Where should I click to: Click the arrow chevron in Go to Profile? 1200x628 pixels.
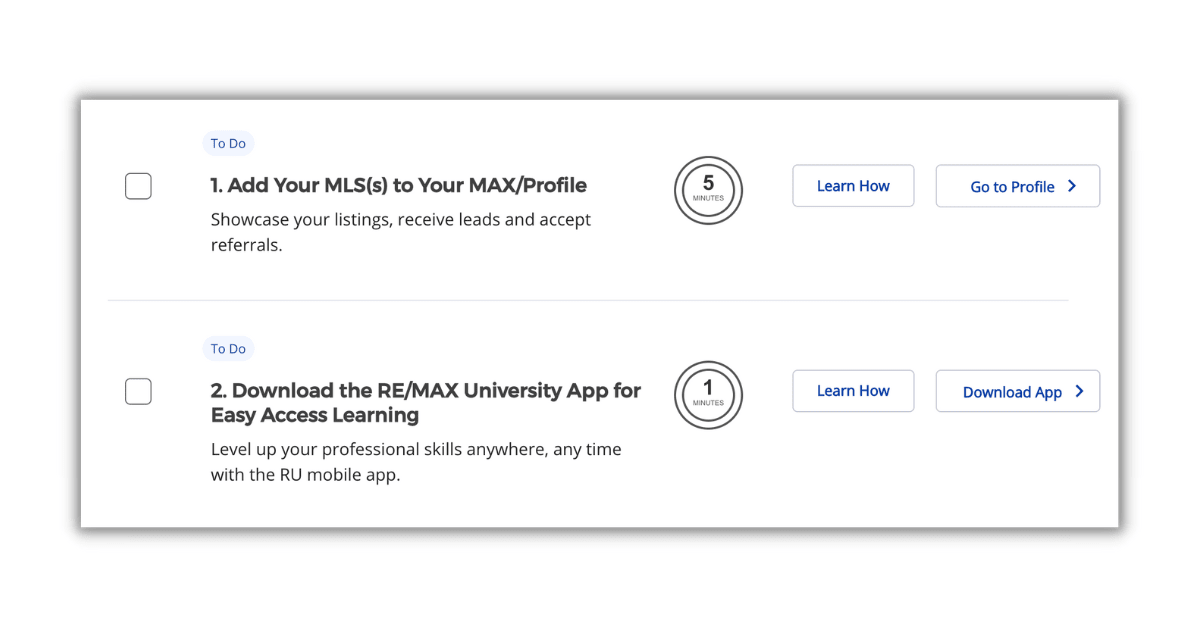(x=1072, y=186)
